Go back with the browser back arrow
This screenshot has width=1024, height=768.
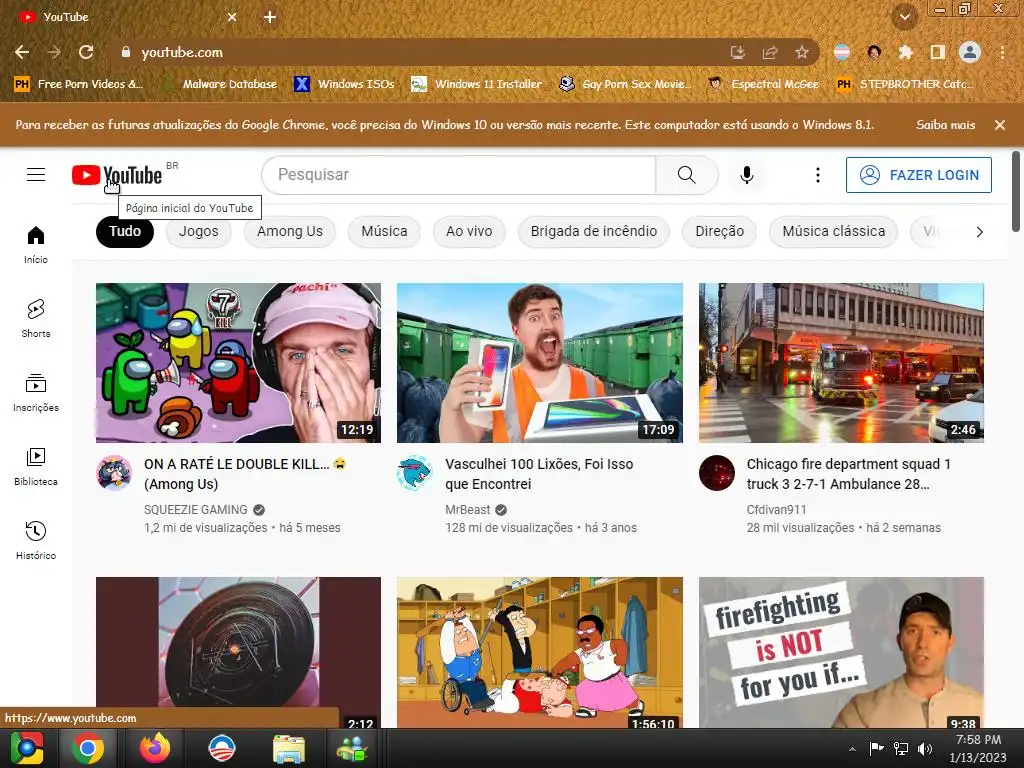click(x=22, y=52)
